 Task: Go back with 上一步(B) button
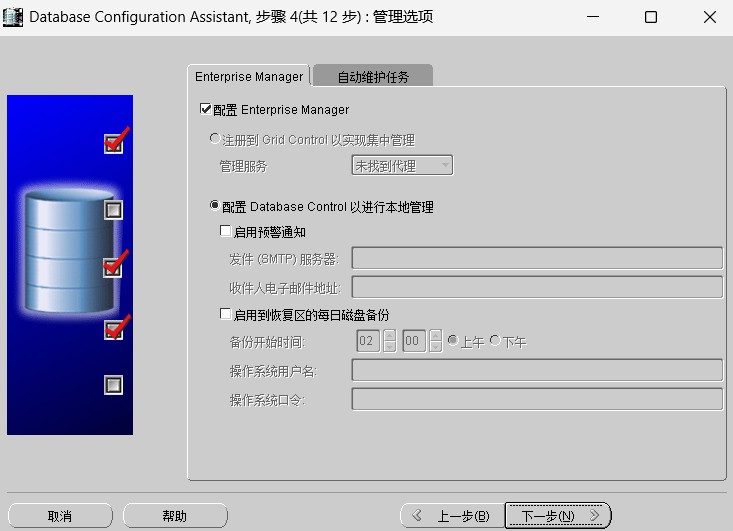(x=453, y=516)
